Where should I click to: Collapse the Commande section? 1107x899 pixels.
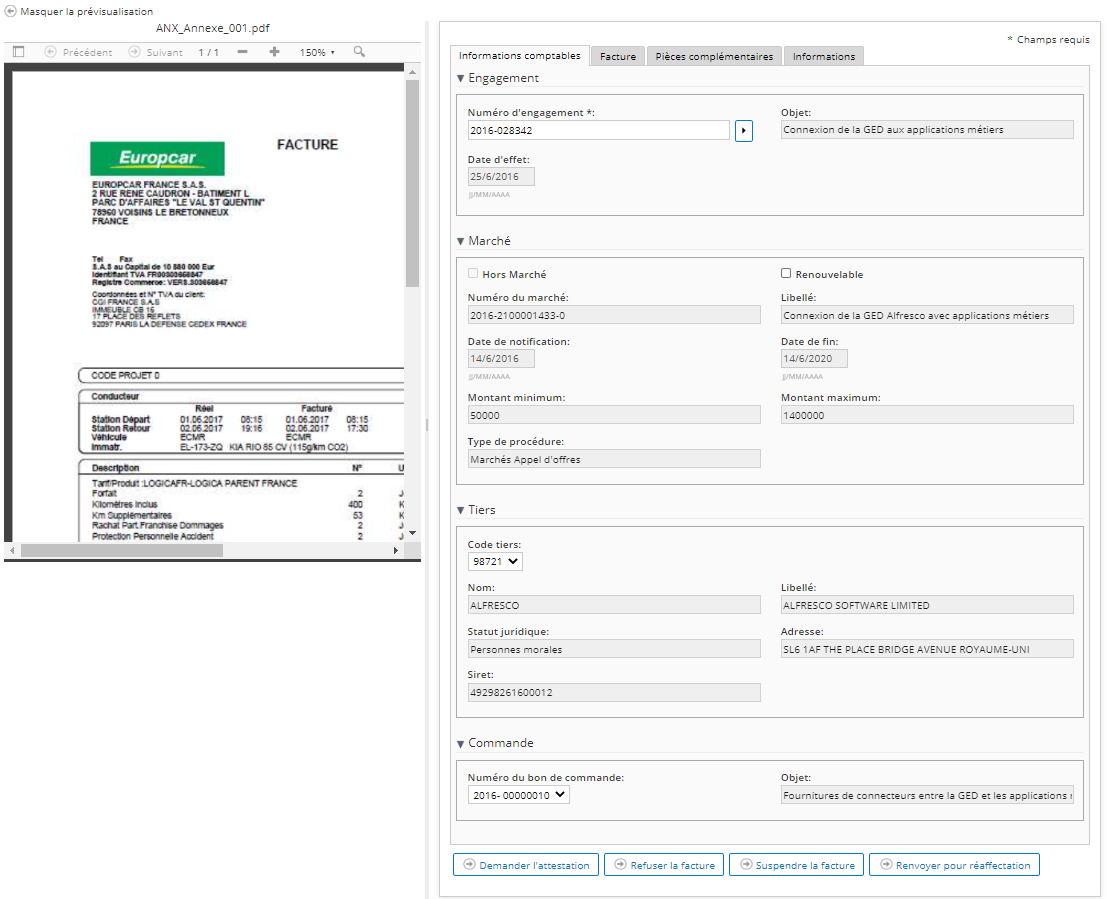coord(460,744)
